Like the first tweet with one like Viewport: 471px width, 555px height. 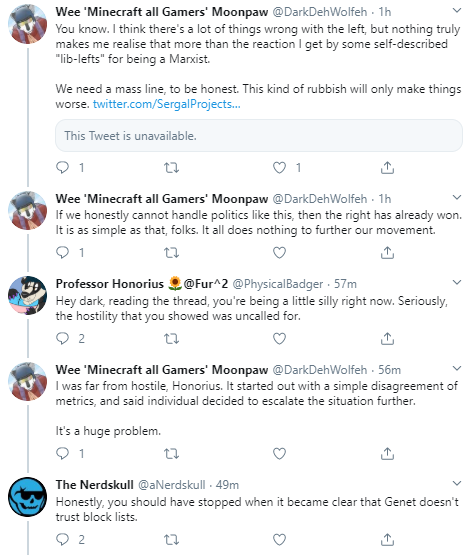pos(279,167)
